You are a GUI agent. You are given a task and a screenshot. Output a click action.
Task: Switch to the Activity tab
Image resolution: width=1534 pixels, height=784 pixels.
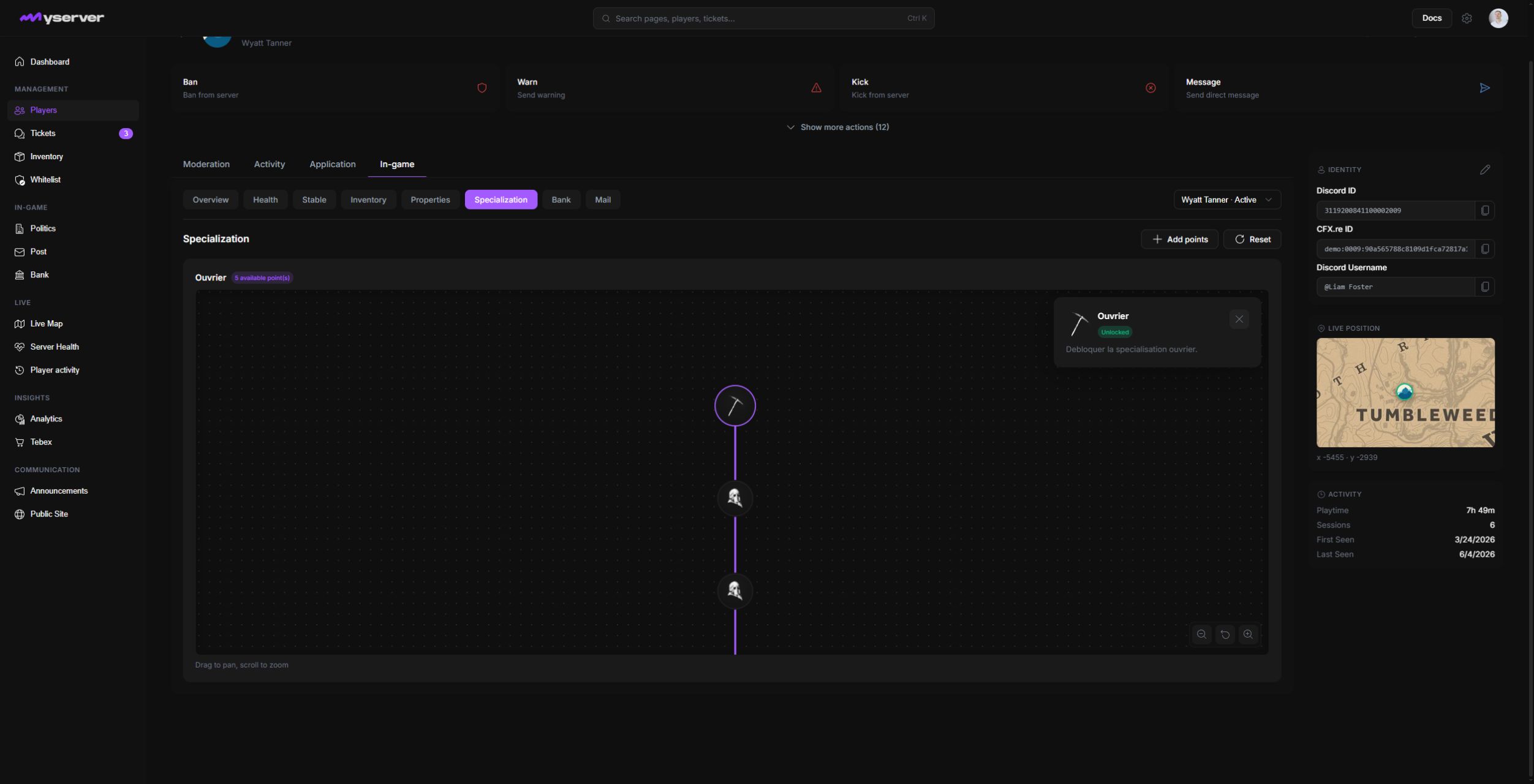(x=270, y=164)
